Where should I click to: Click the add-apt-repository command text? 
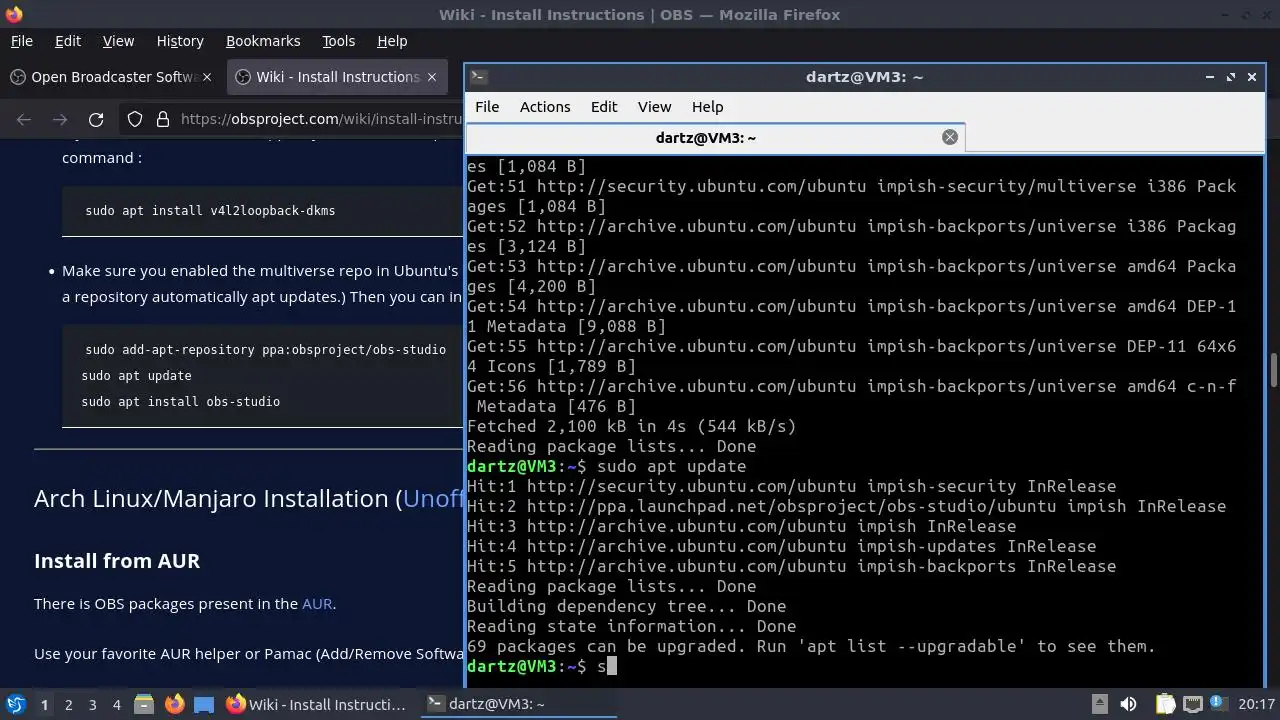pos(265,350)
